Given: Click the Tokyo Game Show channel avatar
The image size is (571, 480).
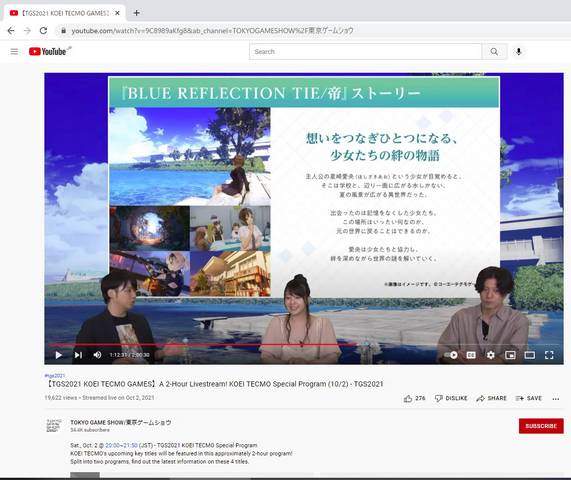Looking at the screenshot, I should (x=54, y=425).
